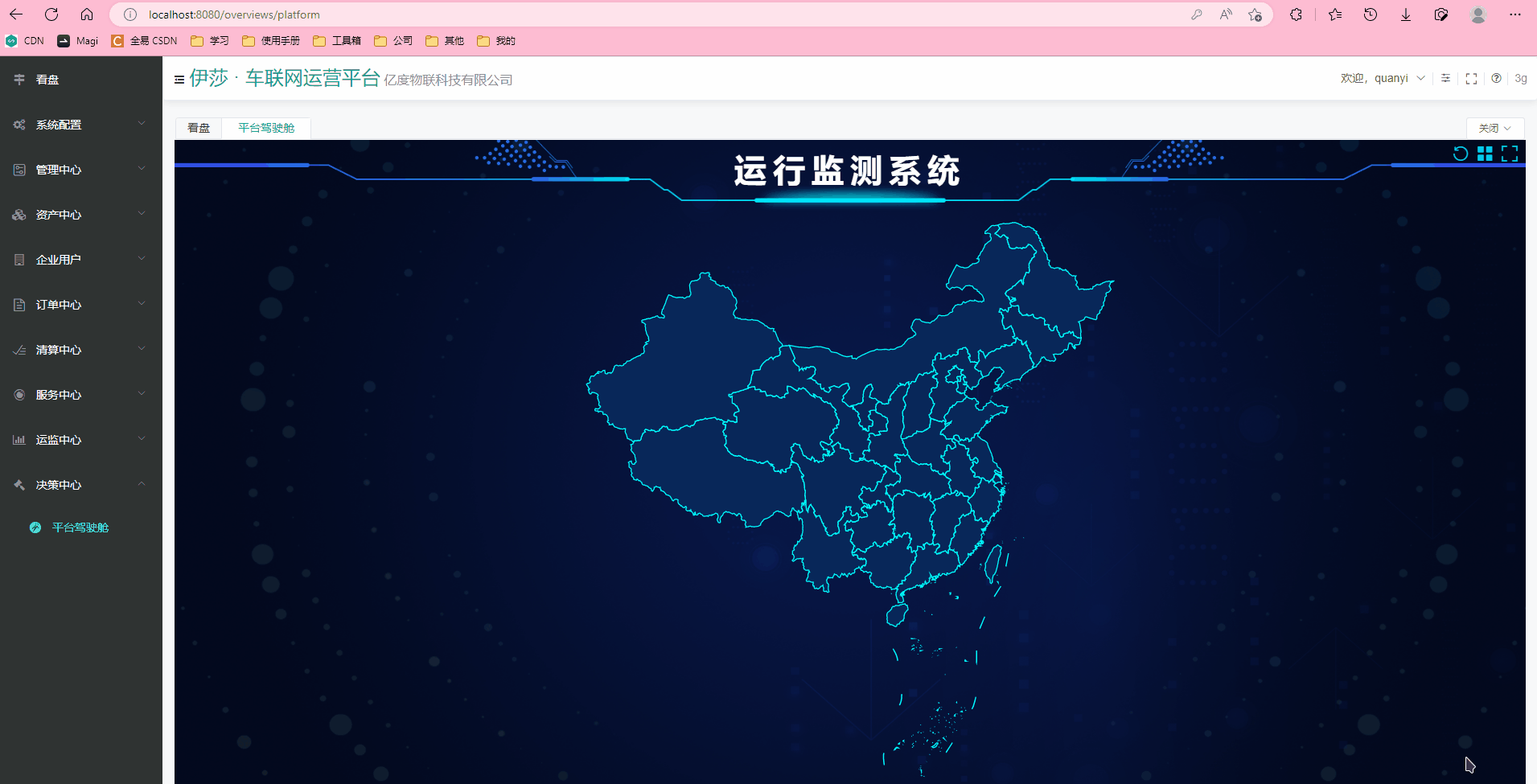The height and width of the screenshot is (784, 1537).
Task: Click the browser refresh button
Action: [51, 14]
